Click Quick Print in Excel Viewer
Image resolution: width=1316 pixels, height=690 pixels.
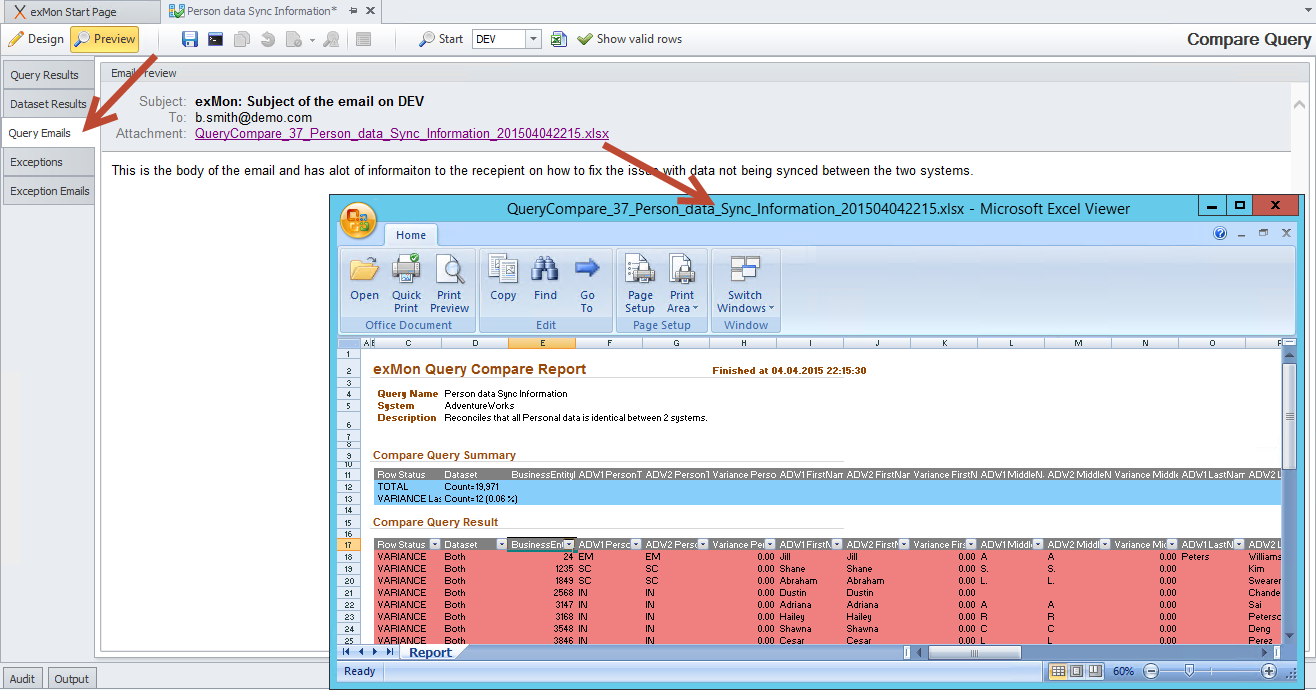point(406,283)
